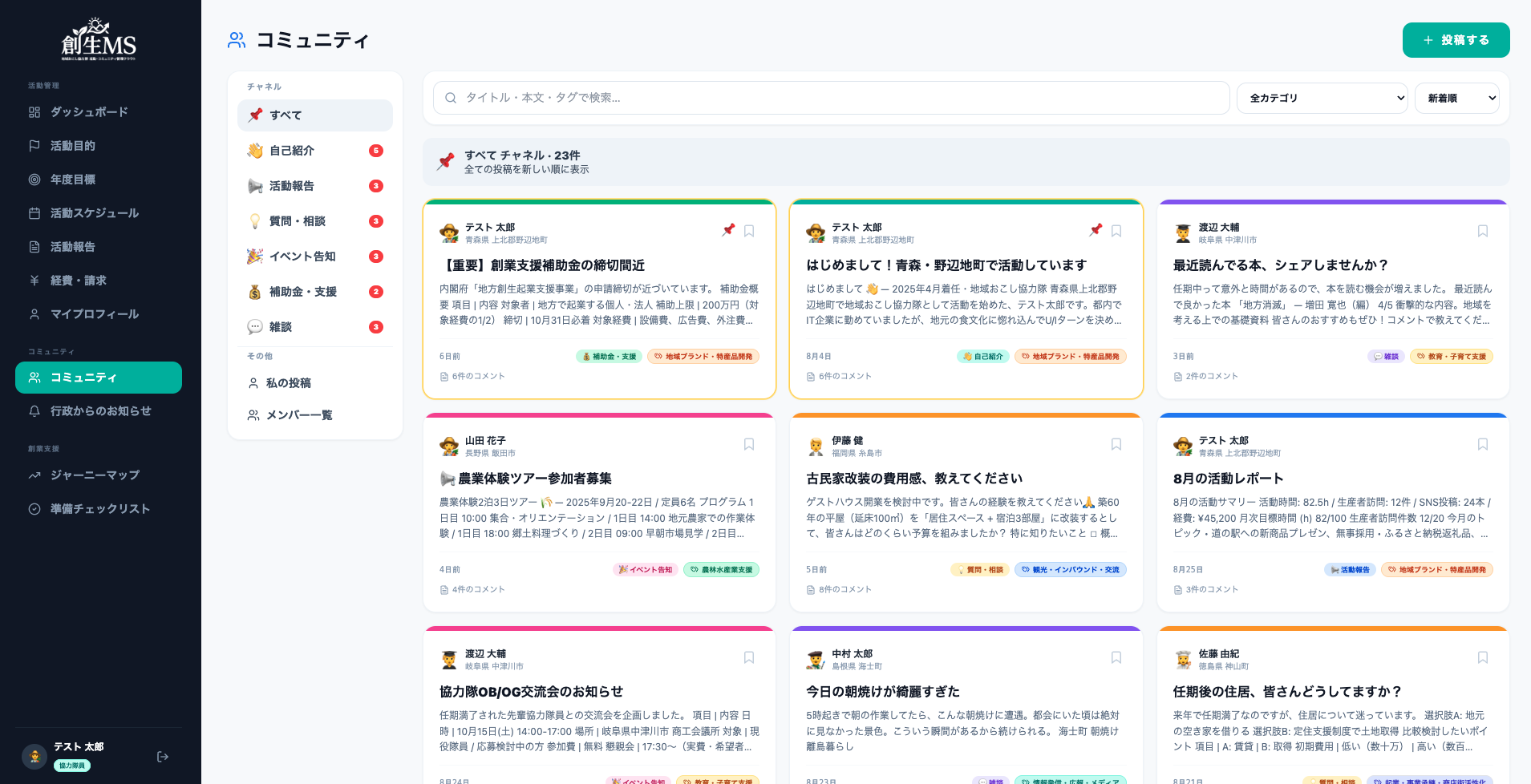Open 3件のコメント on 8月の活動レポート
The width and height of the screenshot is (1531, 784).
pyautogui.click(x=1206, y=589)
